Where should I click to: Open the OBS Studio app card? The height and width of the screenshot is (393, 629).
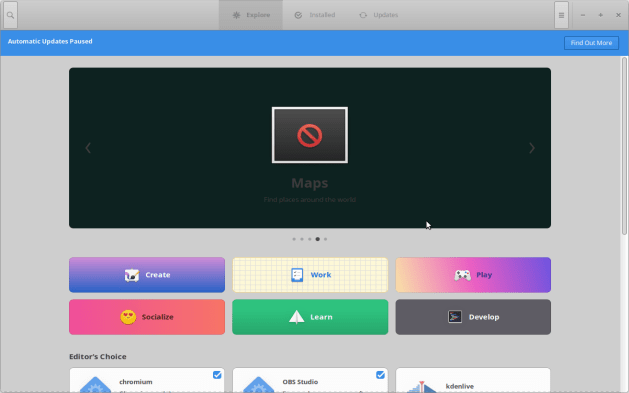click(310, 380)
